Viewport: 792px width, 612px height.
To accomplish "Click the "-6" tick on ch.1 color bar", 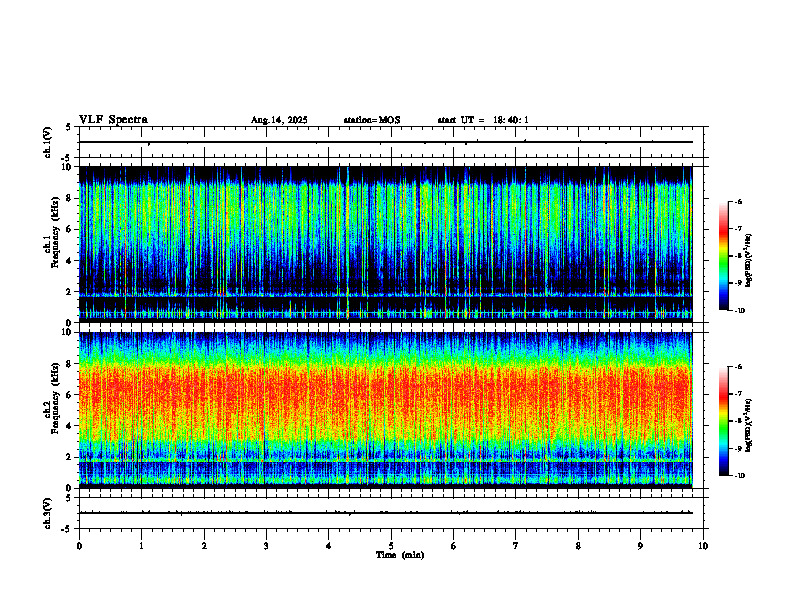I will tap(738, 201).
